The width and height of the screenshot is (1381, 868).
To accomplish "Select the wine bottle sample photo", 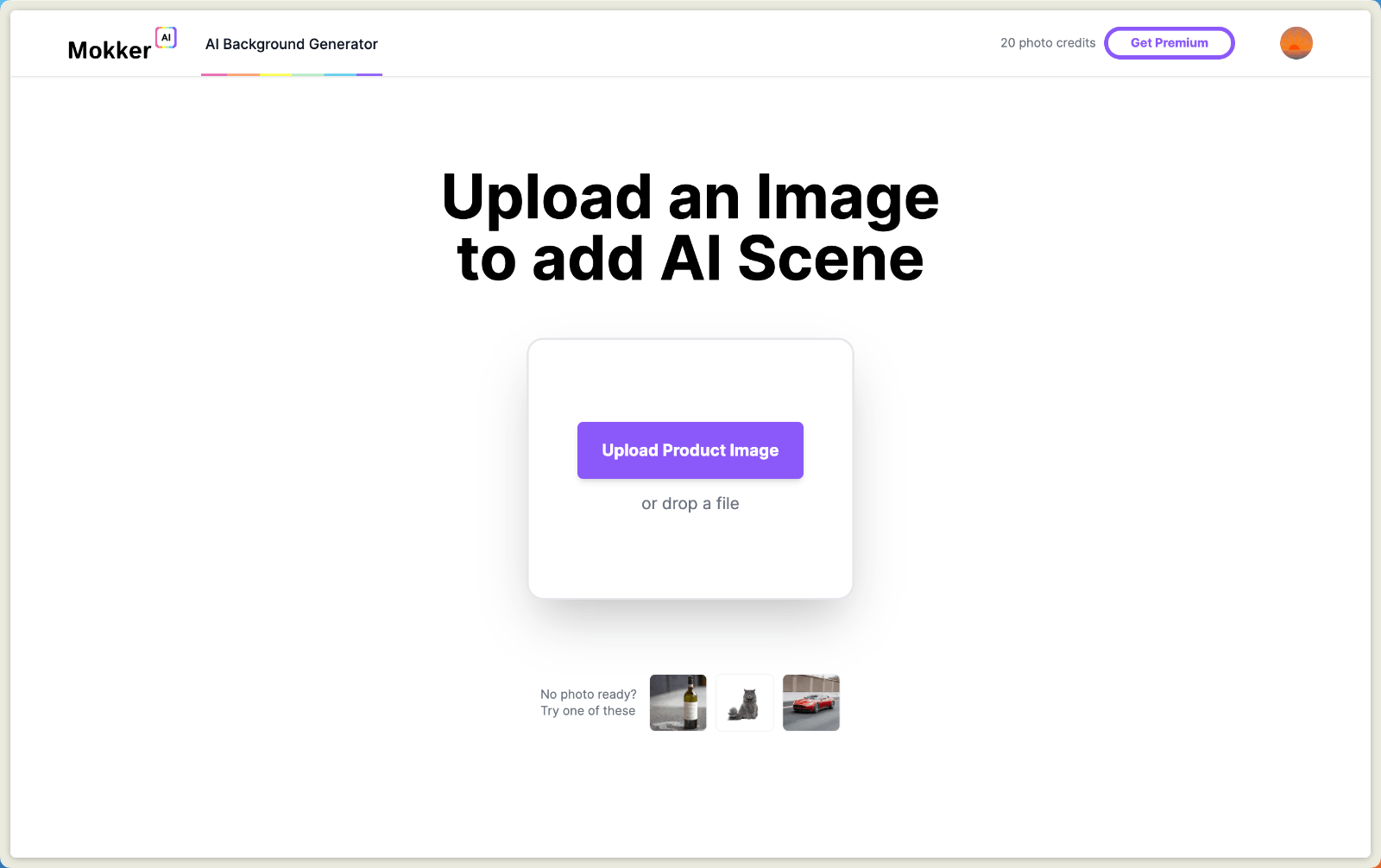I will [x=678, y=702].
